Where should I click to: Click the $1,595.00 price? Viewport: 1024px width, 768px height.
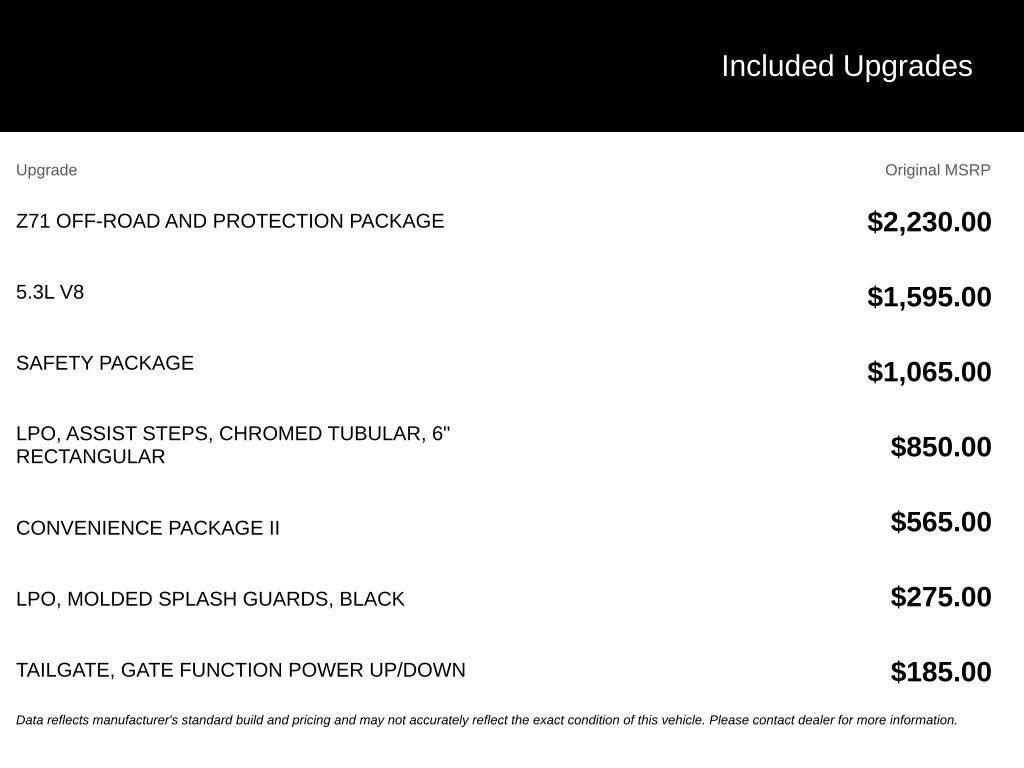pyautogui.click(x=929, y=297)
